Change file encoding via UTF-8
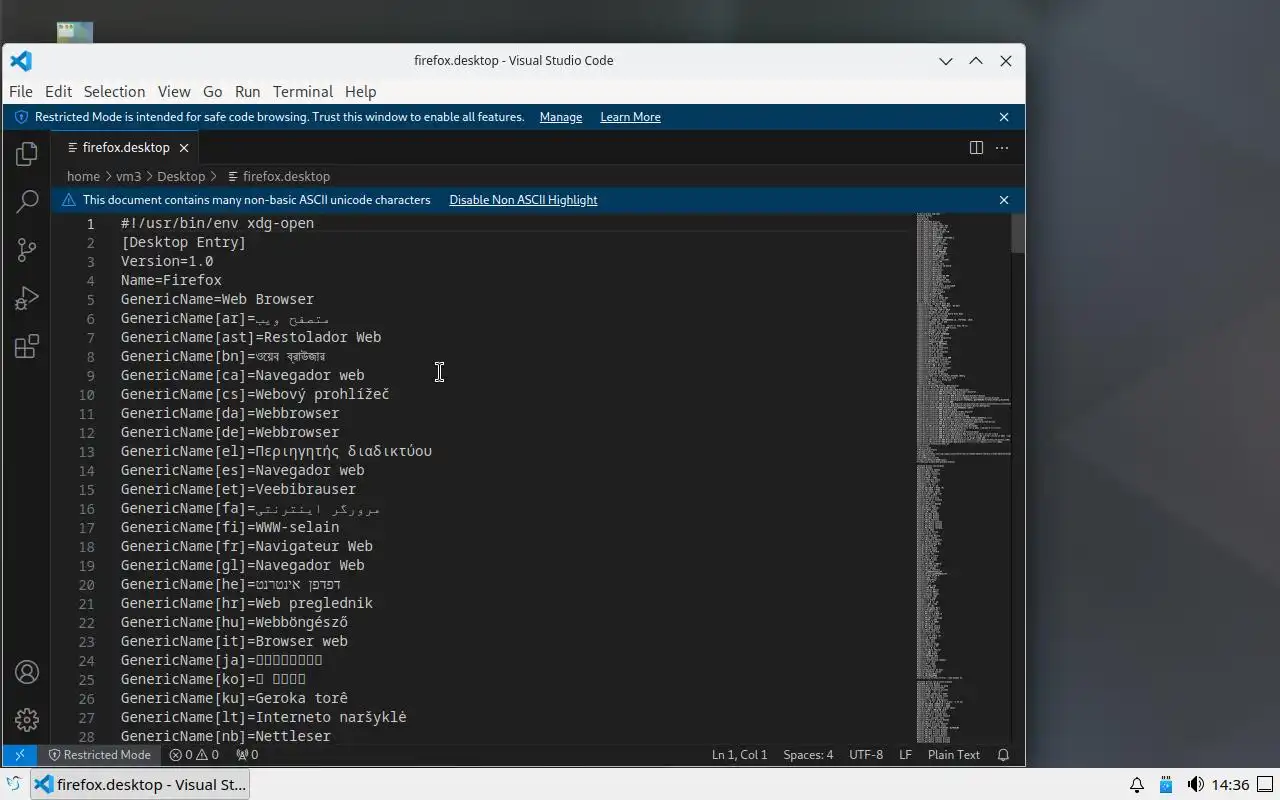Screen dimensions: 1280x800 (x=866, y=755)
